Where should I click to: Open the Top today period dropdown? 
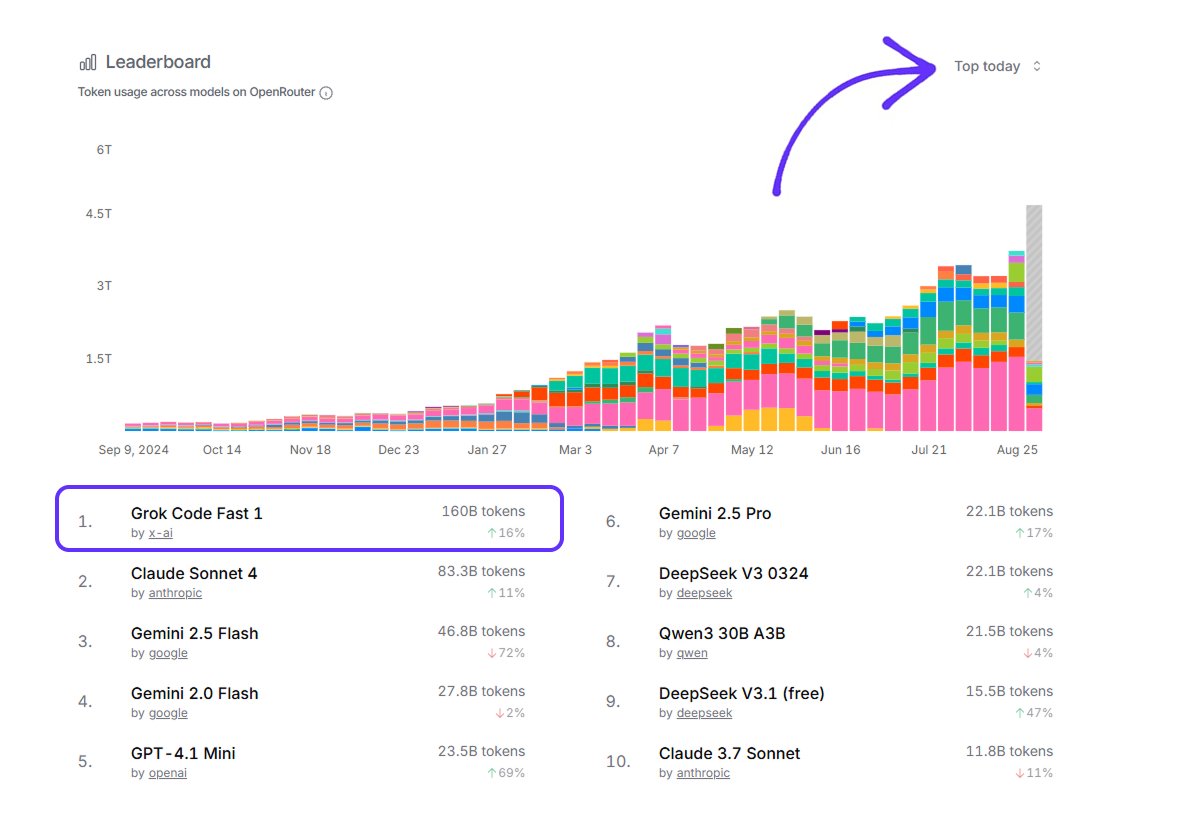998,66
